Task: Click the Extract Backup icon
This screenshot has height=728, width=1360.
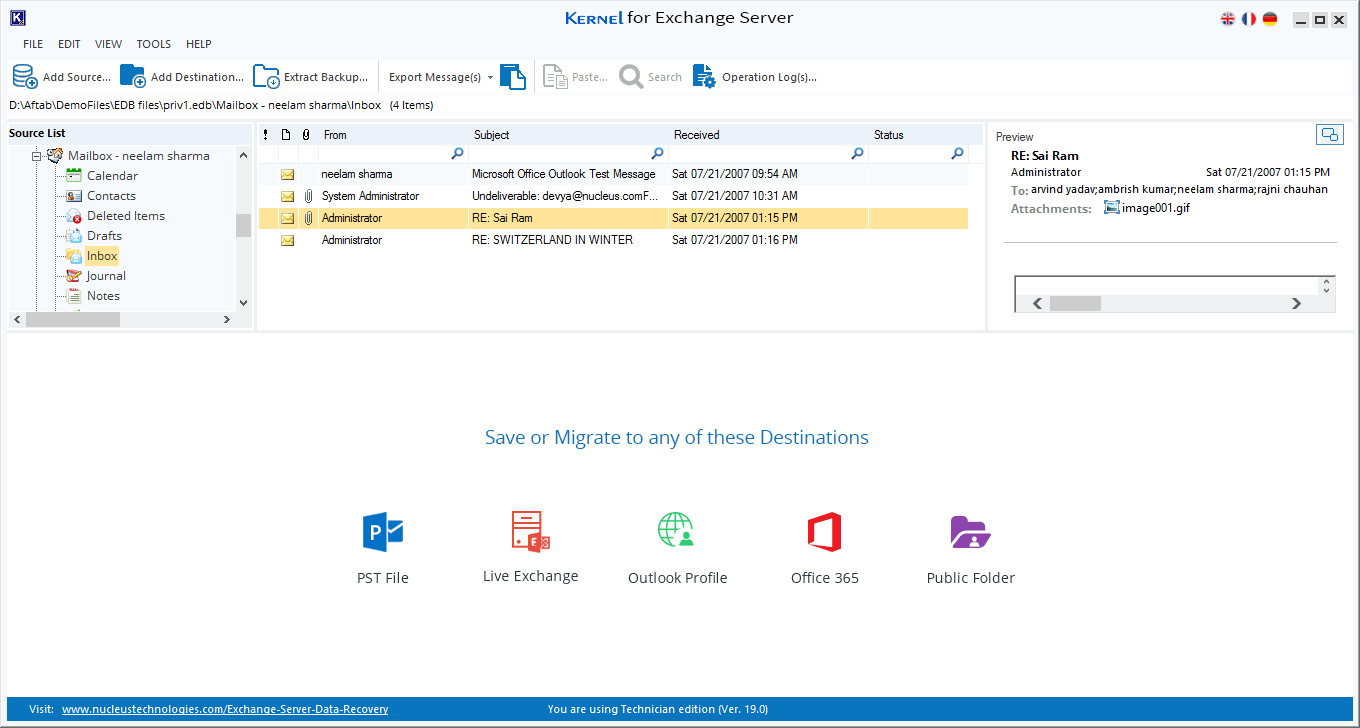Action: pos(266,76)
